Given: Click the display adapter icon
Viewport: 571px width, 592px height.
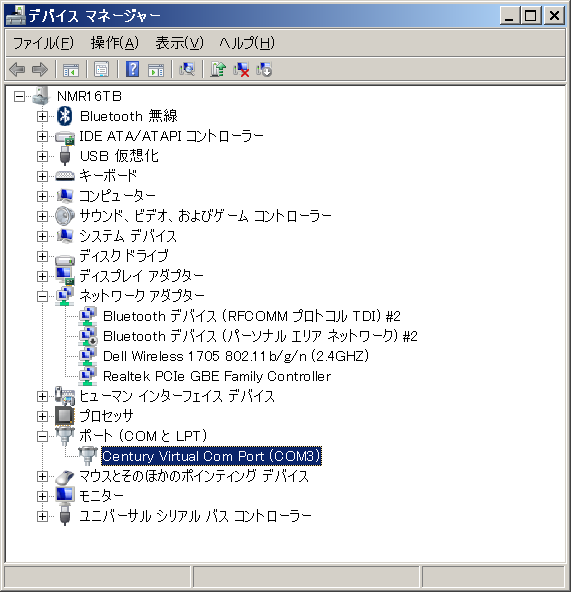Looking at the screenshot, I should [65, 276].
